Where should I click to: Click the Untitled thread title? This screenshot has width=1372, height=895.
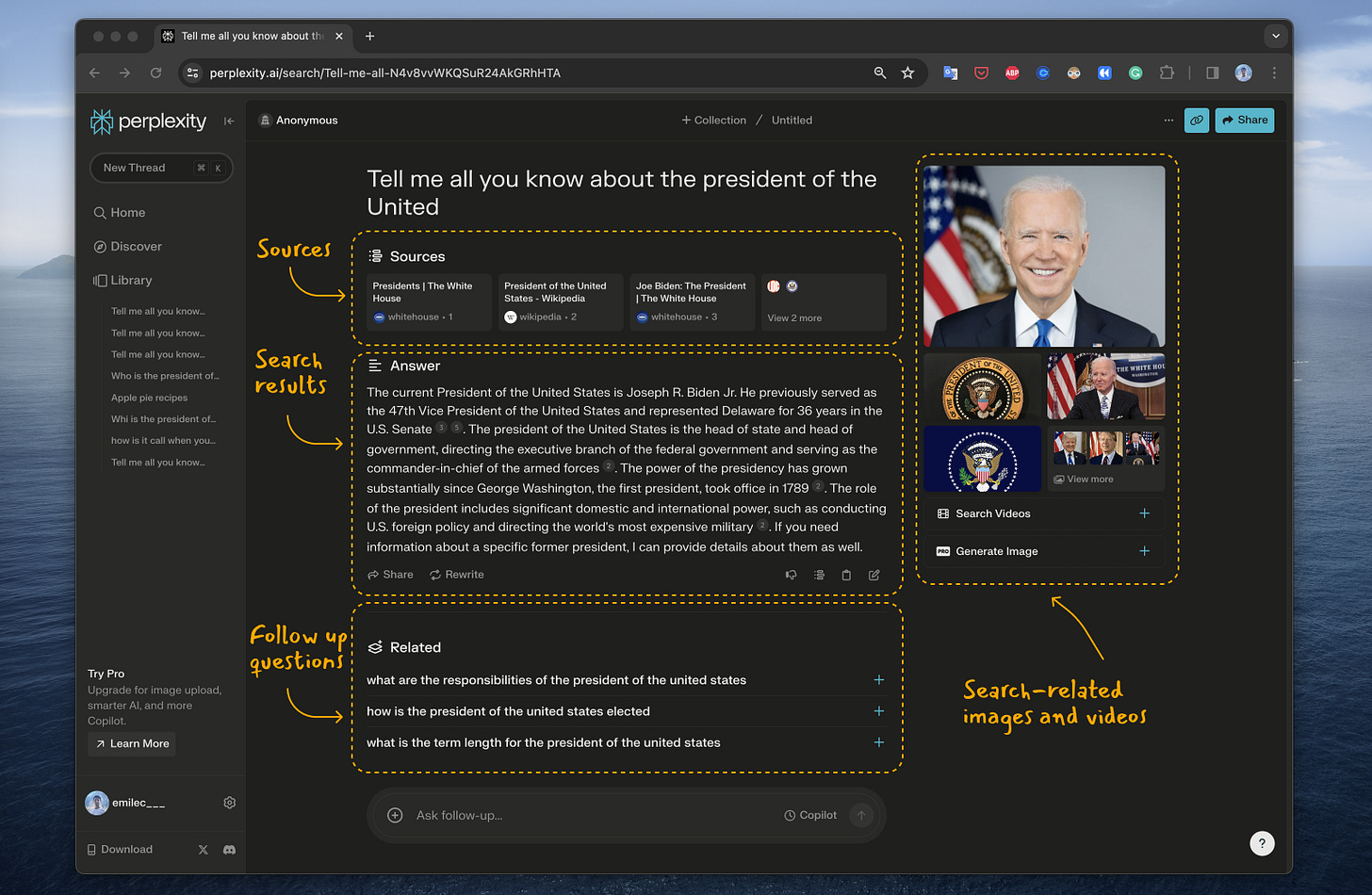[792, 121]
